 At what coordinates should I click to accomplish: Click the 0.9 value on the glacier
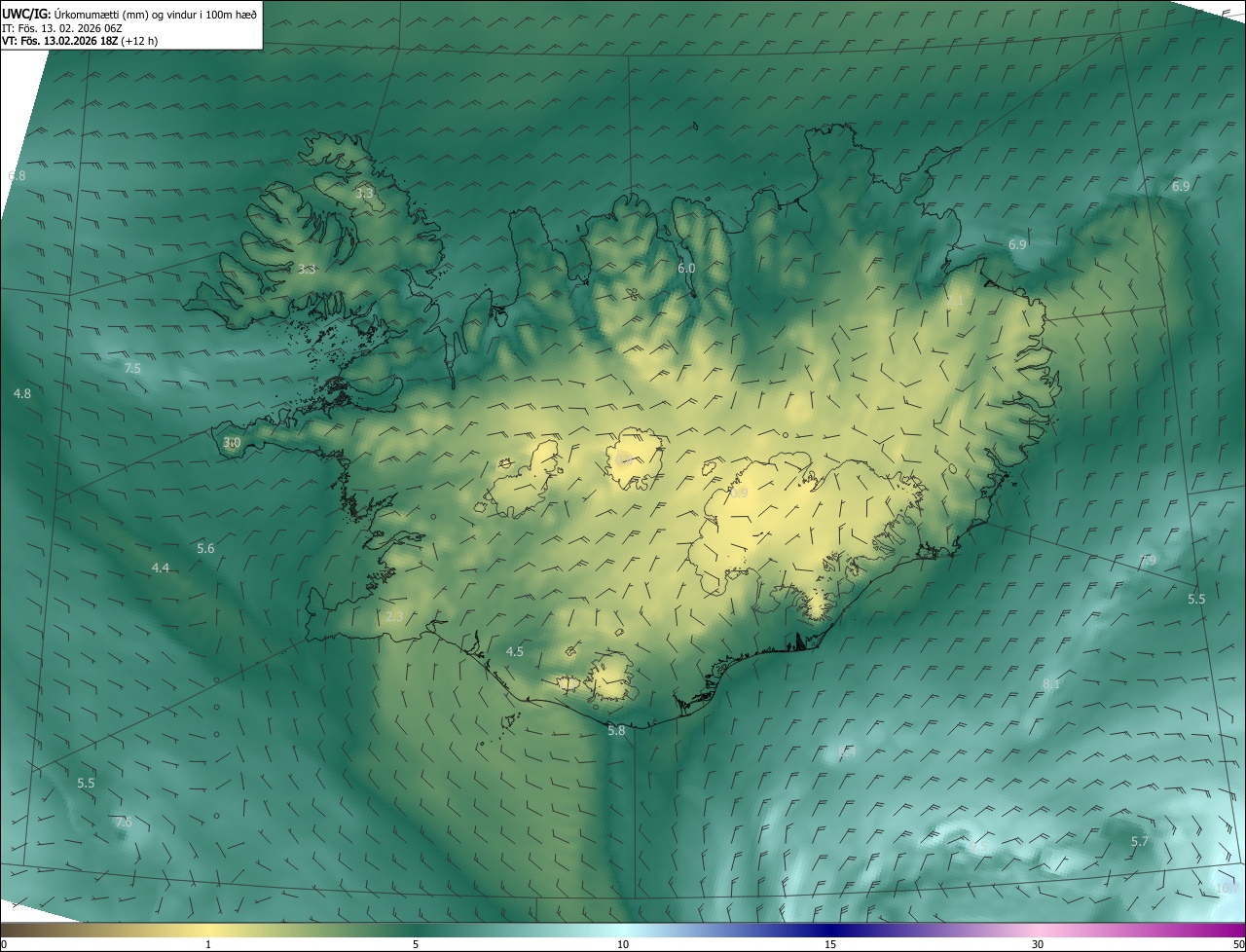739,494
